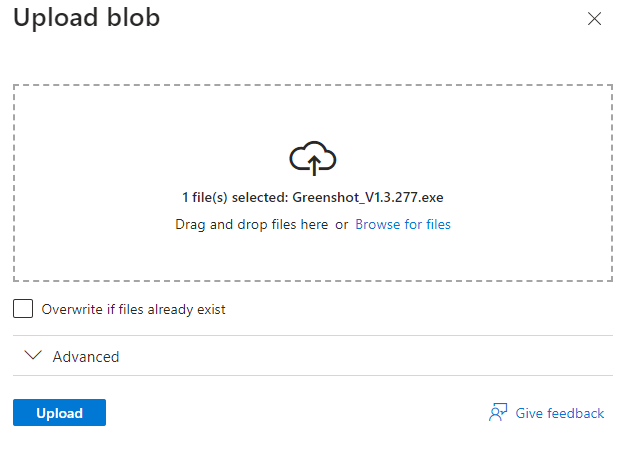Click empty space inside the dashed drop zone
The width and height of the screenshot is (623, 468).
coord(120,140)
